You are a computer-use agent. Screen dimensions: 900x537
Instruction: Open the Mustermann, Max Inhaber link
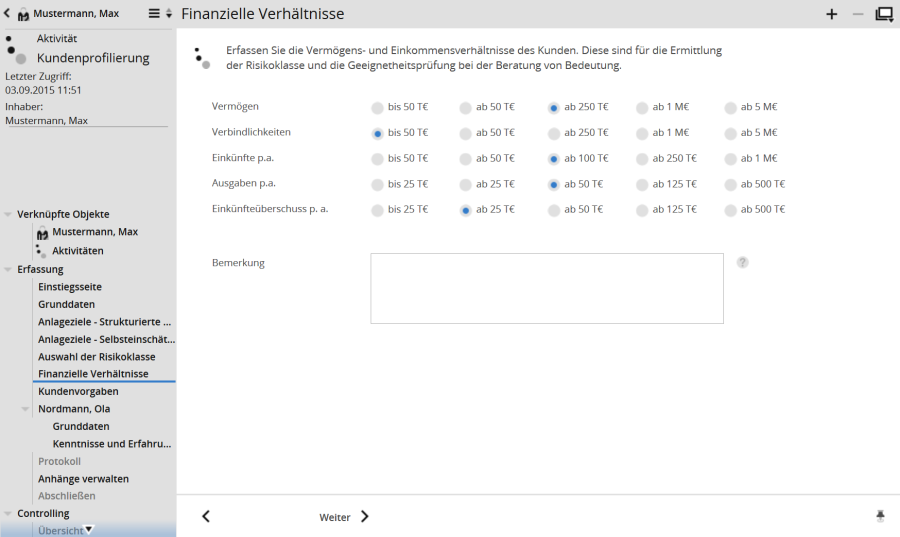[47, 120]
